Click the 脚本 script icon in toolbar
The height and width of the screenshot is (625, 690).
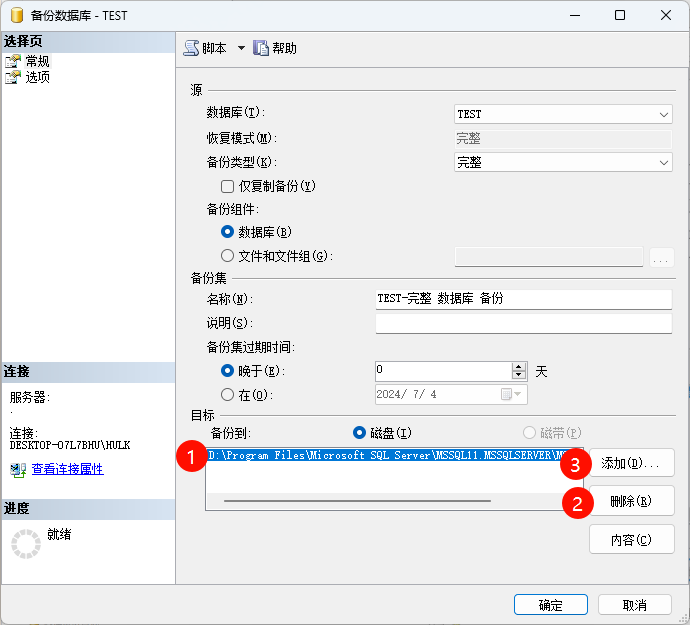pos(191,48)
